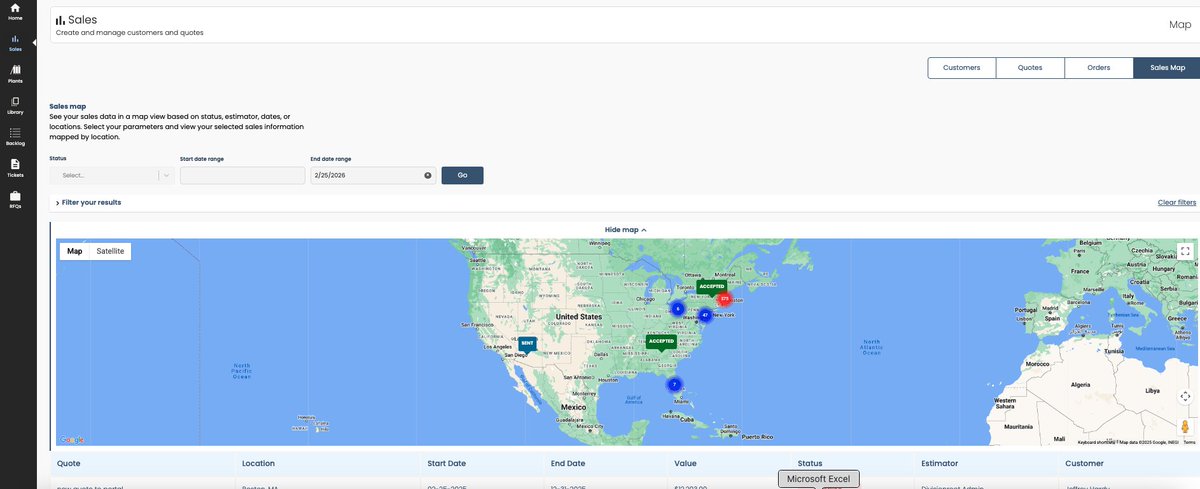The image size is (1200, 489).
Task: Open the Backlog section in the sidebar
Action: pyautogui.click(x=15, y=136)
